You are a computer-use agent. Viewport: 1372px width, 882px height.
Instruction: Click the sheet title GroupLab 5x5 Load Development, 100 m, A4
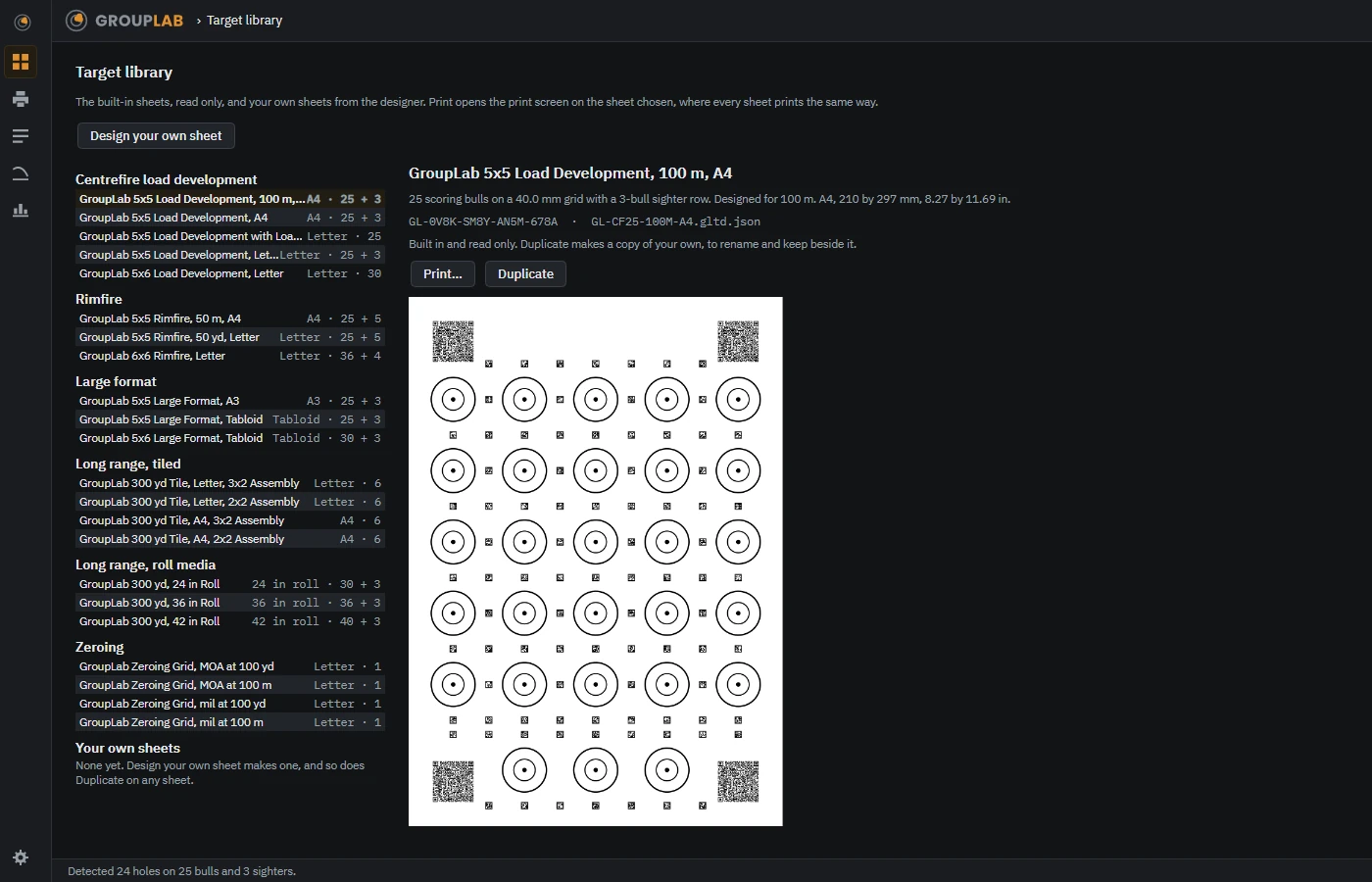(570, 173)
